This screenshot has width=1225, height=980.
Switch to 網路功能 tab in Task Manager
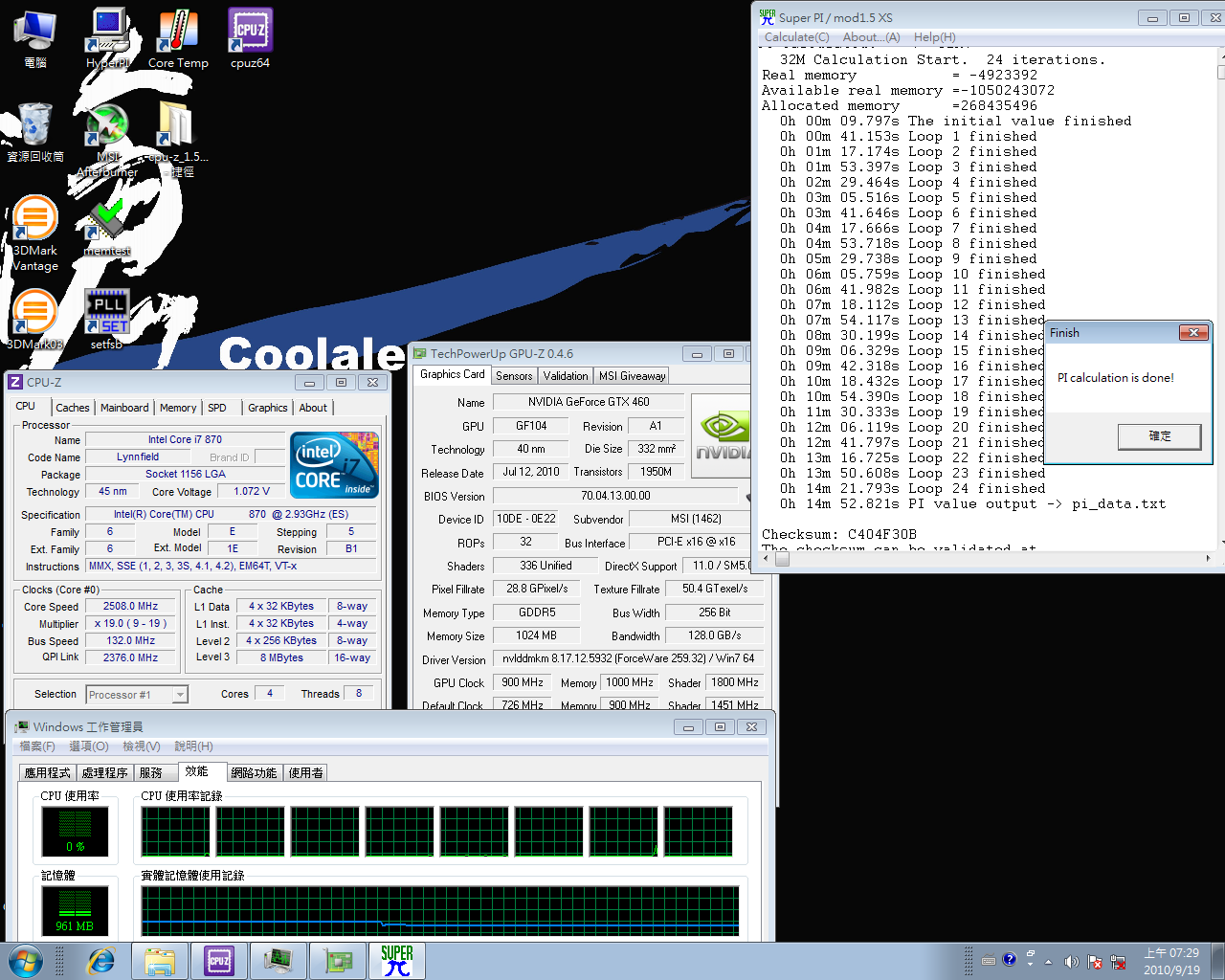254,772
